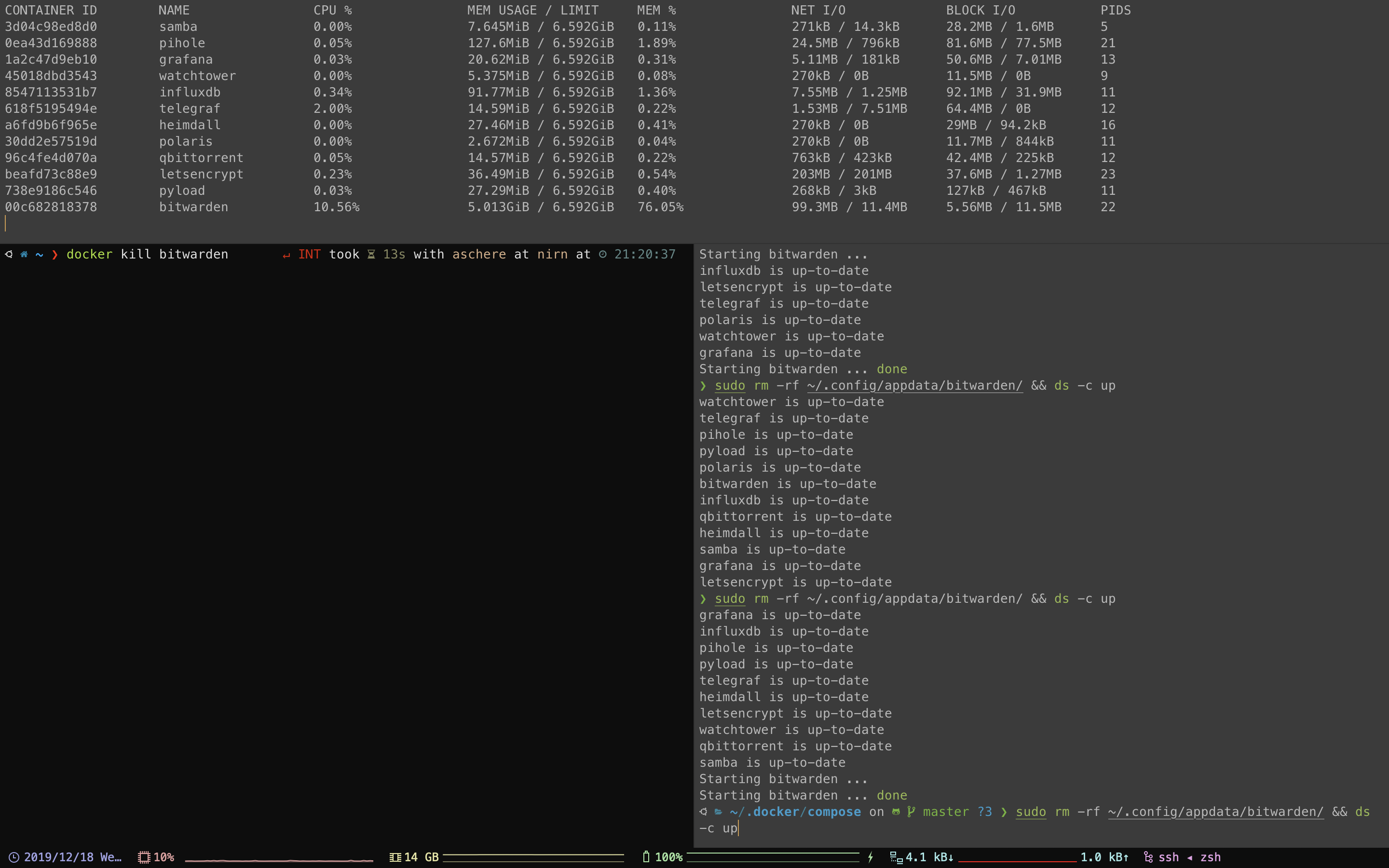The width and height of the screenshot is (1389, 868).
Task: Click the zsh label in status bar
Action: [1211, 857]
